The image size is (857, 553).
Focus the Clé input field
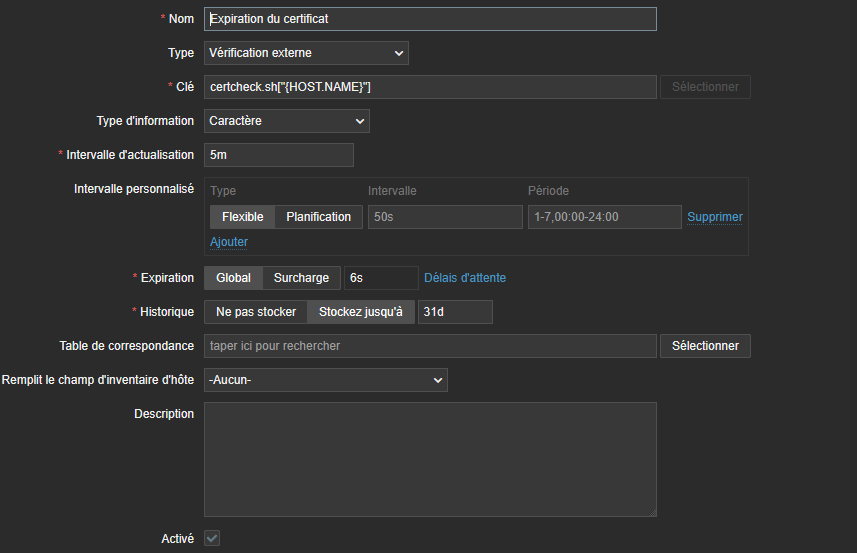click(430, 87)
